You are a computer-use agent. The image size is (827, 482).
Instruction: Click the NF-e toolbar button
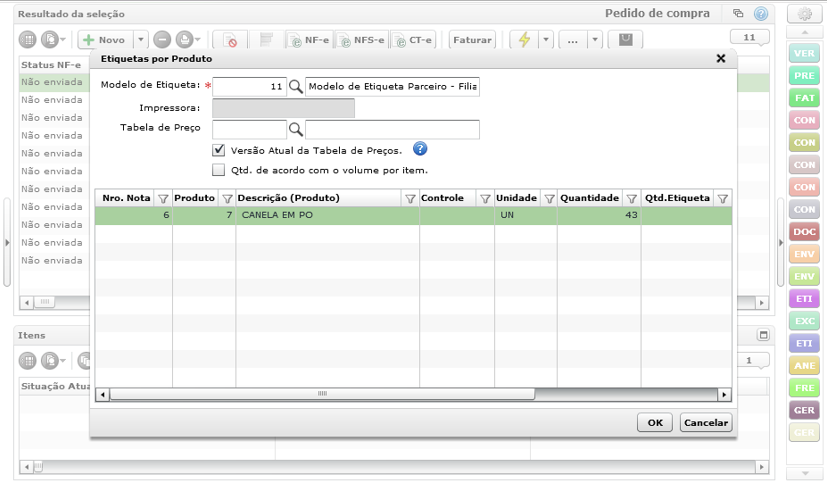coord(309,40)
